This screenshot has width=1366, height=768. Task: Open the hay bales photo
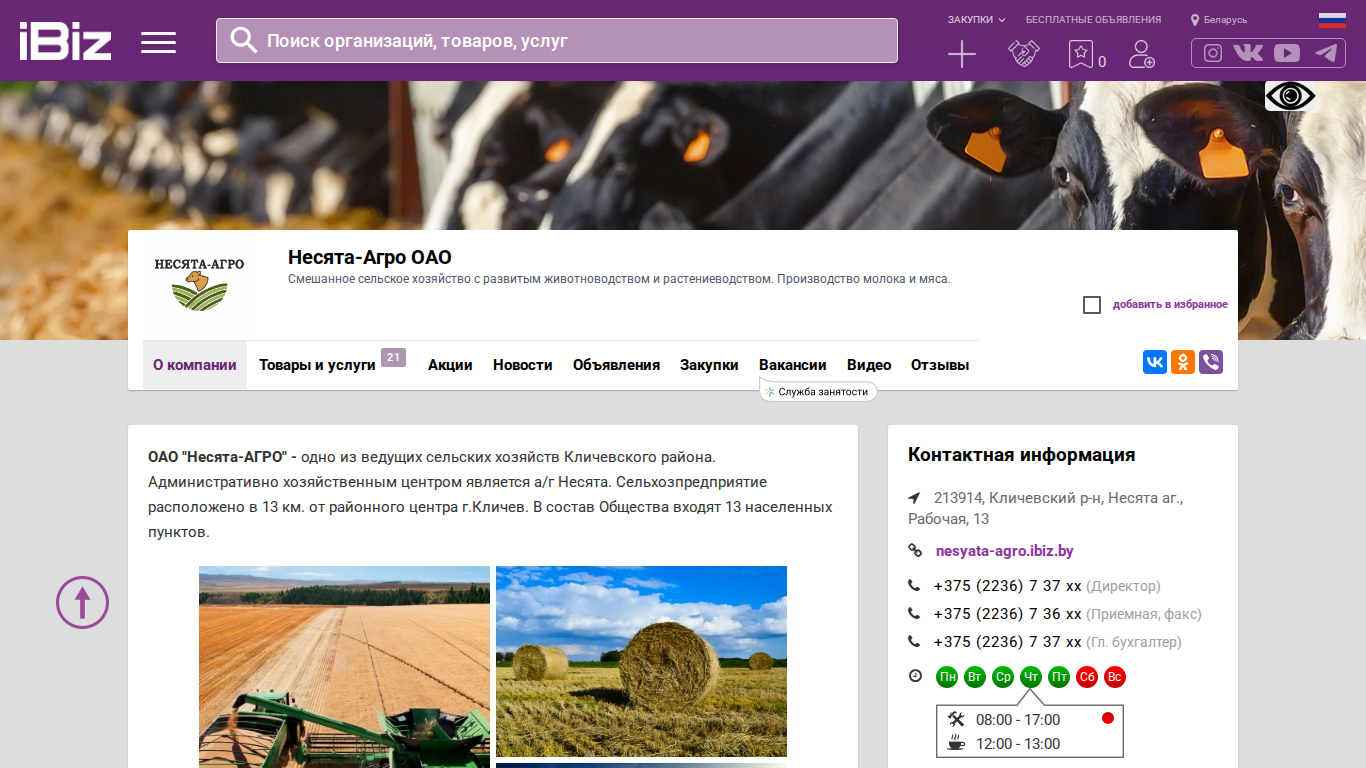click(x=641, y=661)
